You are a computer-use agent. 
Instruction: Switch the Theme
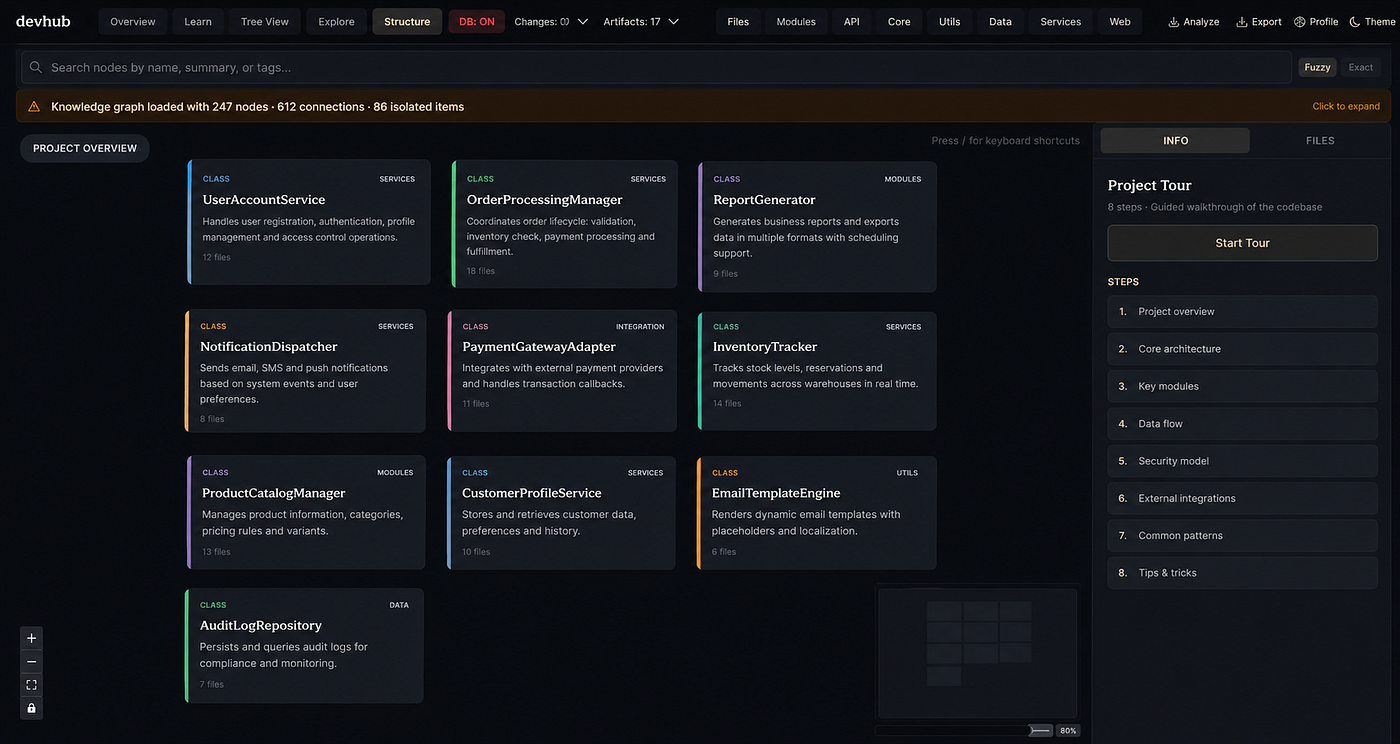1371,21
